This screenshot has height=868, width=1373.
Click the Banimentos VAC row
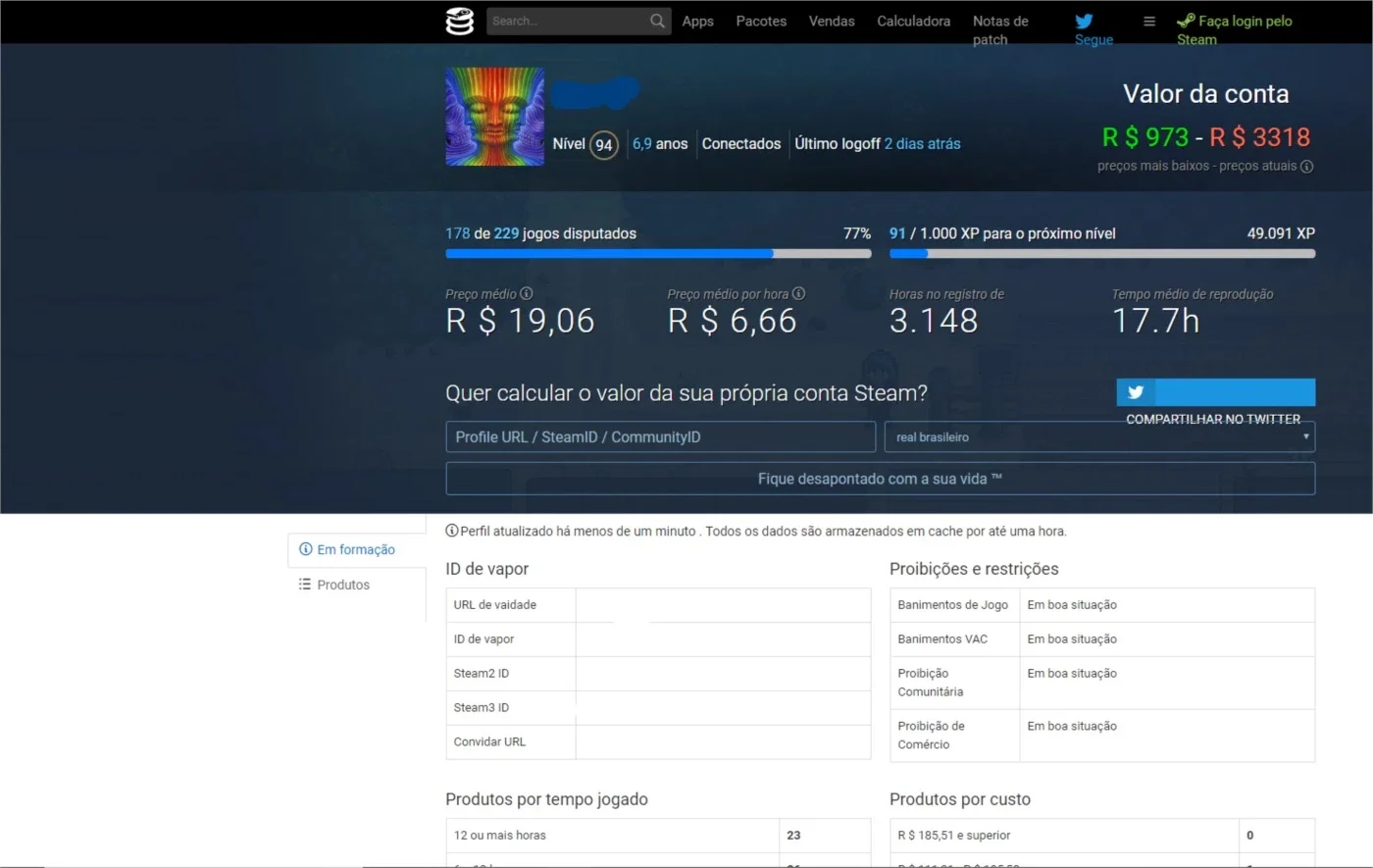1102,639
